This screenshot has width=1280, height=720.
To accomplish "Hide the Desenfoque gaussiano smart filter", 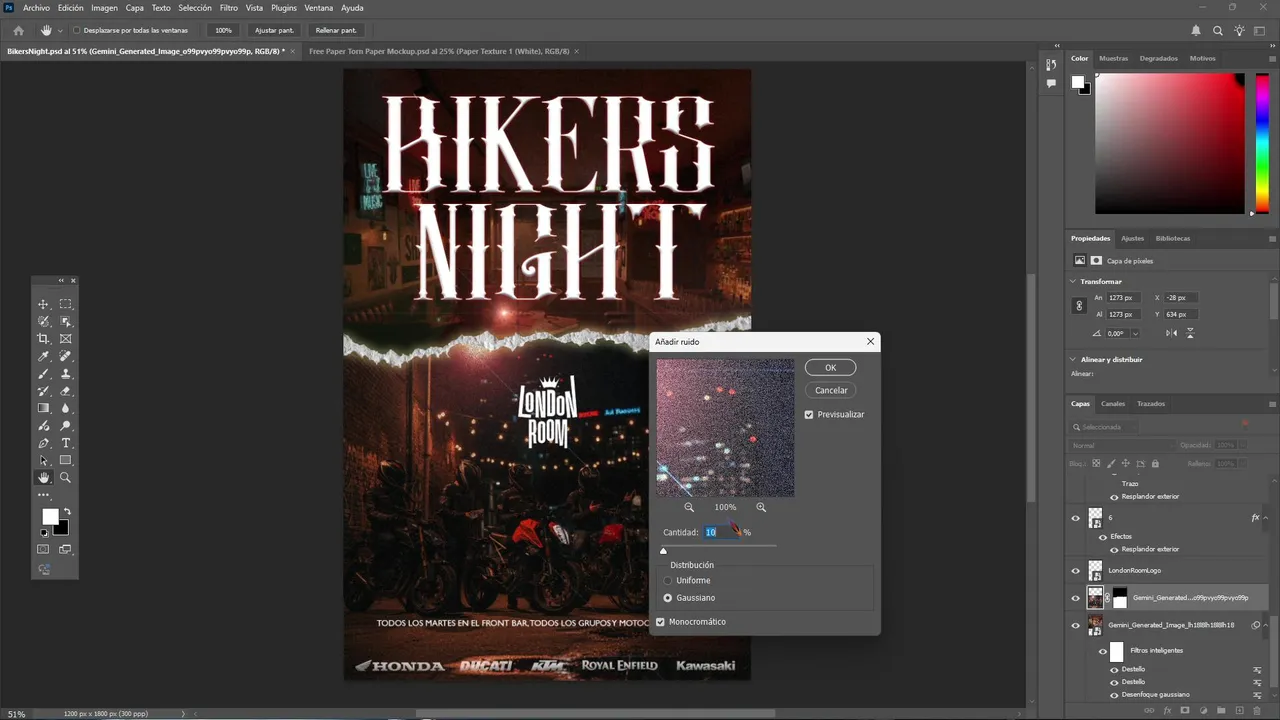I will pos(1114,694).
